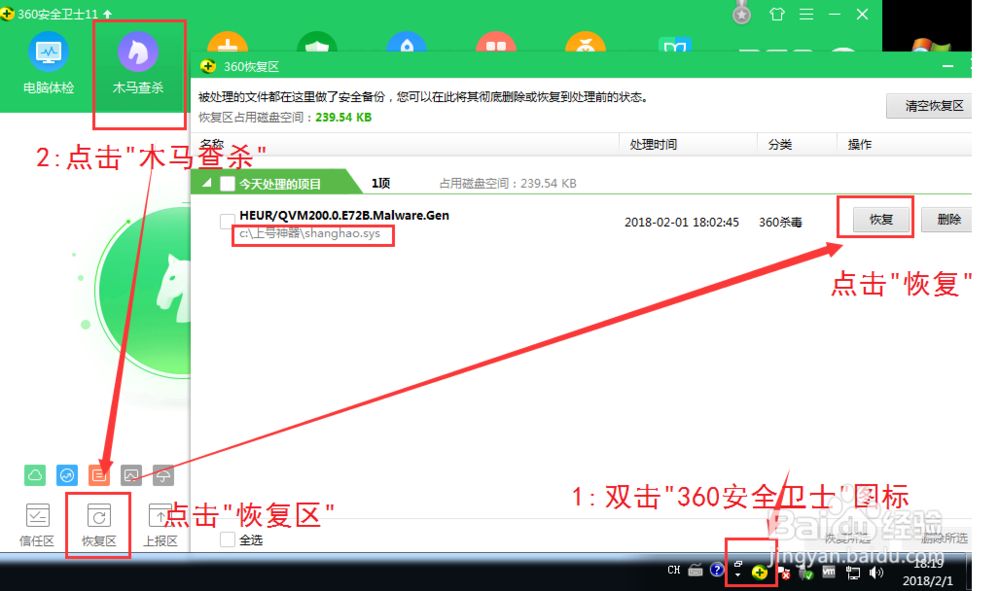1000x591 pixels.
Task: Open the 电脑体检 computer checkup tab
Action: point(49,66)
